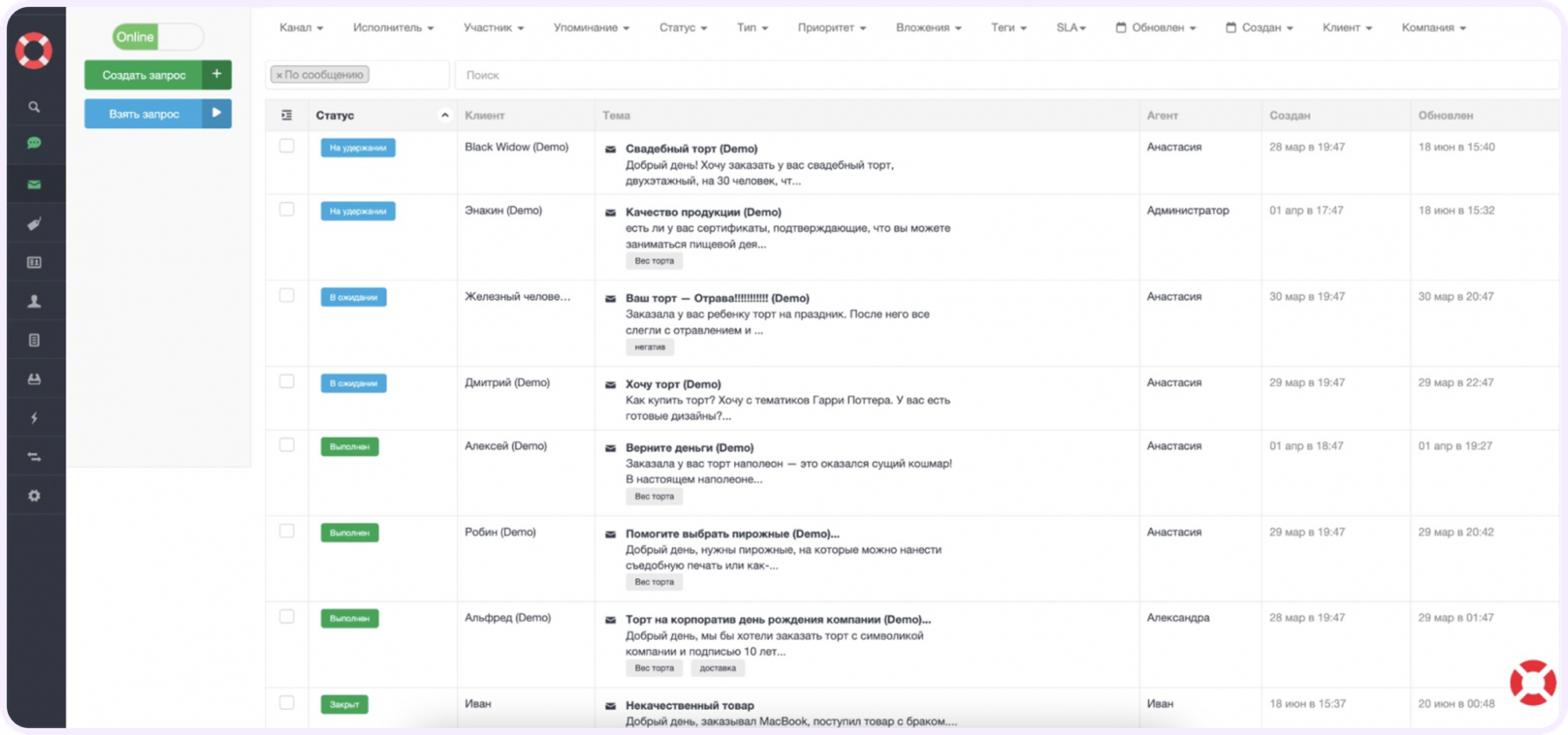The height and width of the screenshot is (735, 1568).
Task: Open settings via the gear icon
Action: pyautogui.click(x=34, y=495)
